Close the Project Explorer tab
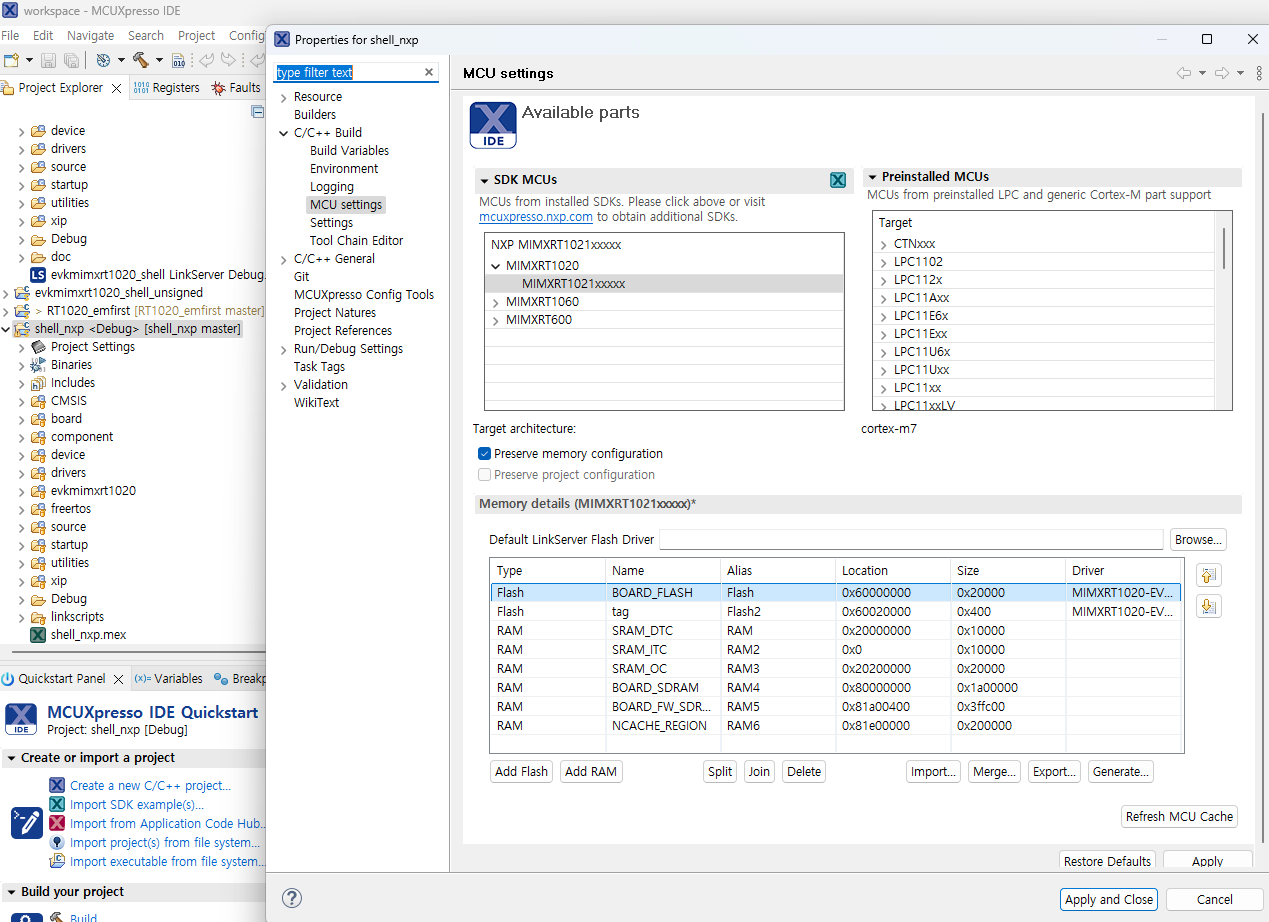Viewport: 1269px width, 922px height. pos(117,88)
